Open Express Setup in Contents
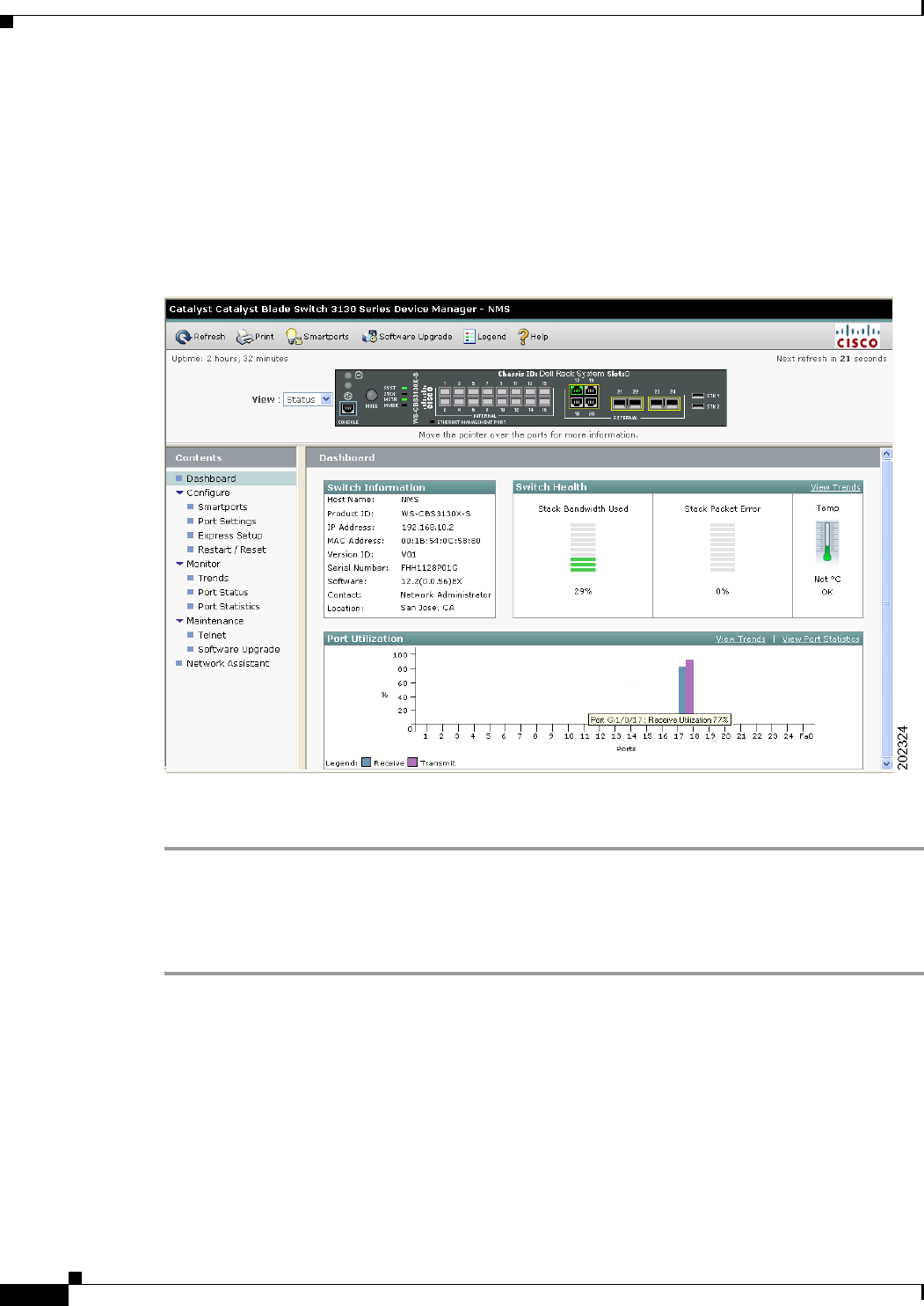Viewport: 924px width, 1306px height. coord(230,536)
